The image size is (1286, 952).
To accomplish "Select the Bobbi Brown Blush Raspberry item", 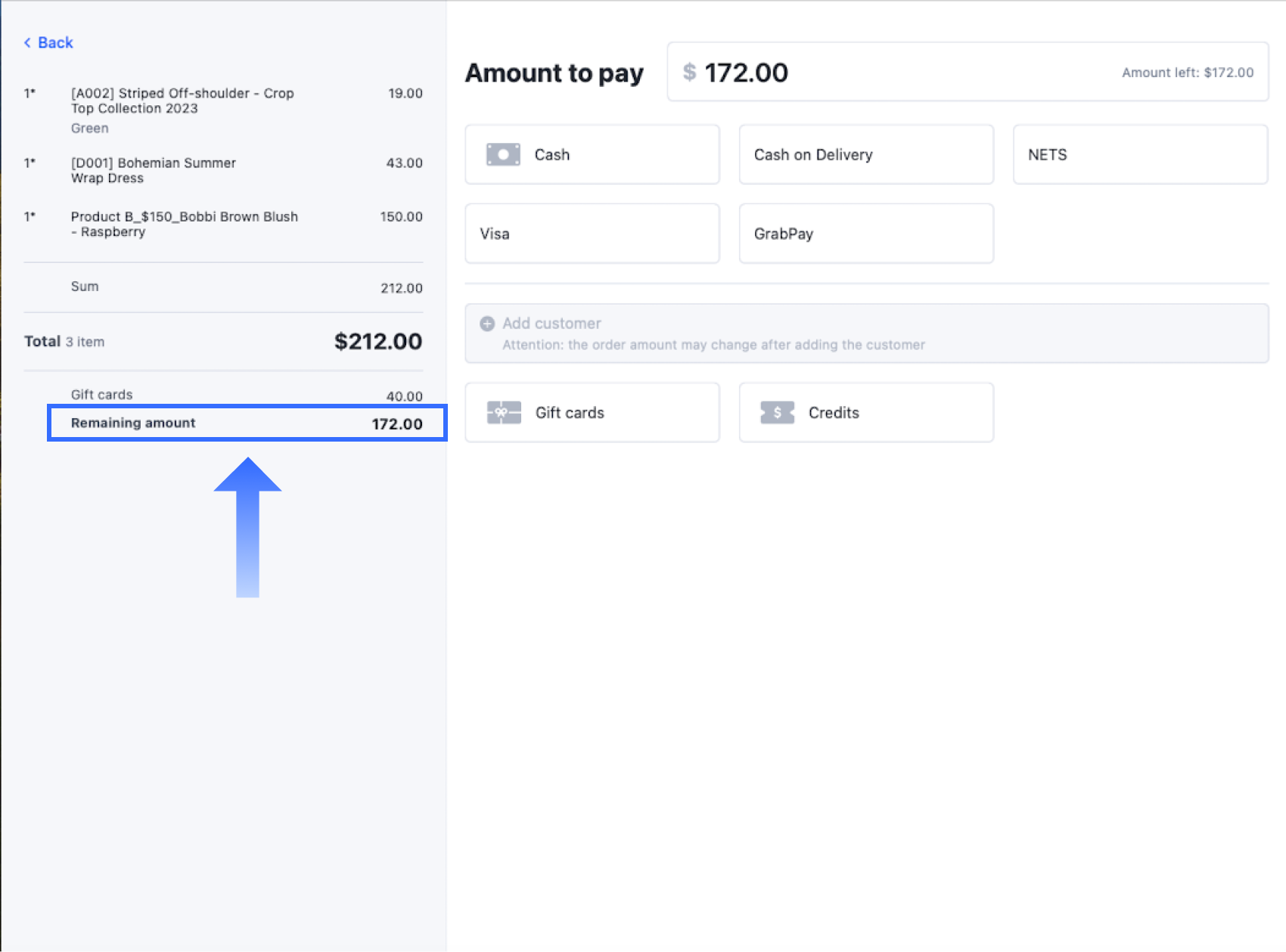I will coord(184,225).
